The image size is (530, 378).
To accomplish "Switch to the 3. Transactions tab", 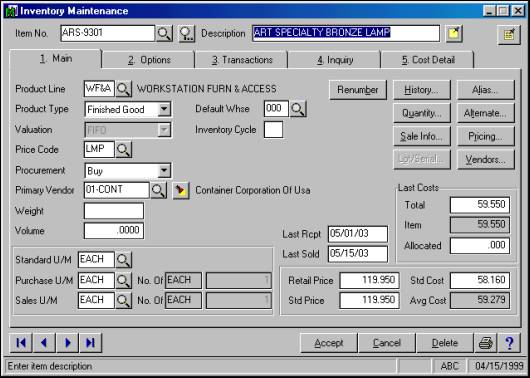I will (x=242, y=60).
